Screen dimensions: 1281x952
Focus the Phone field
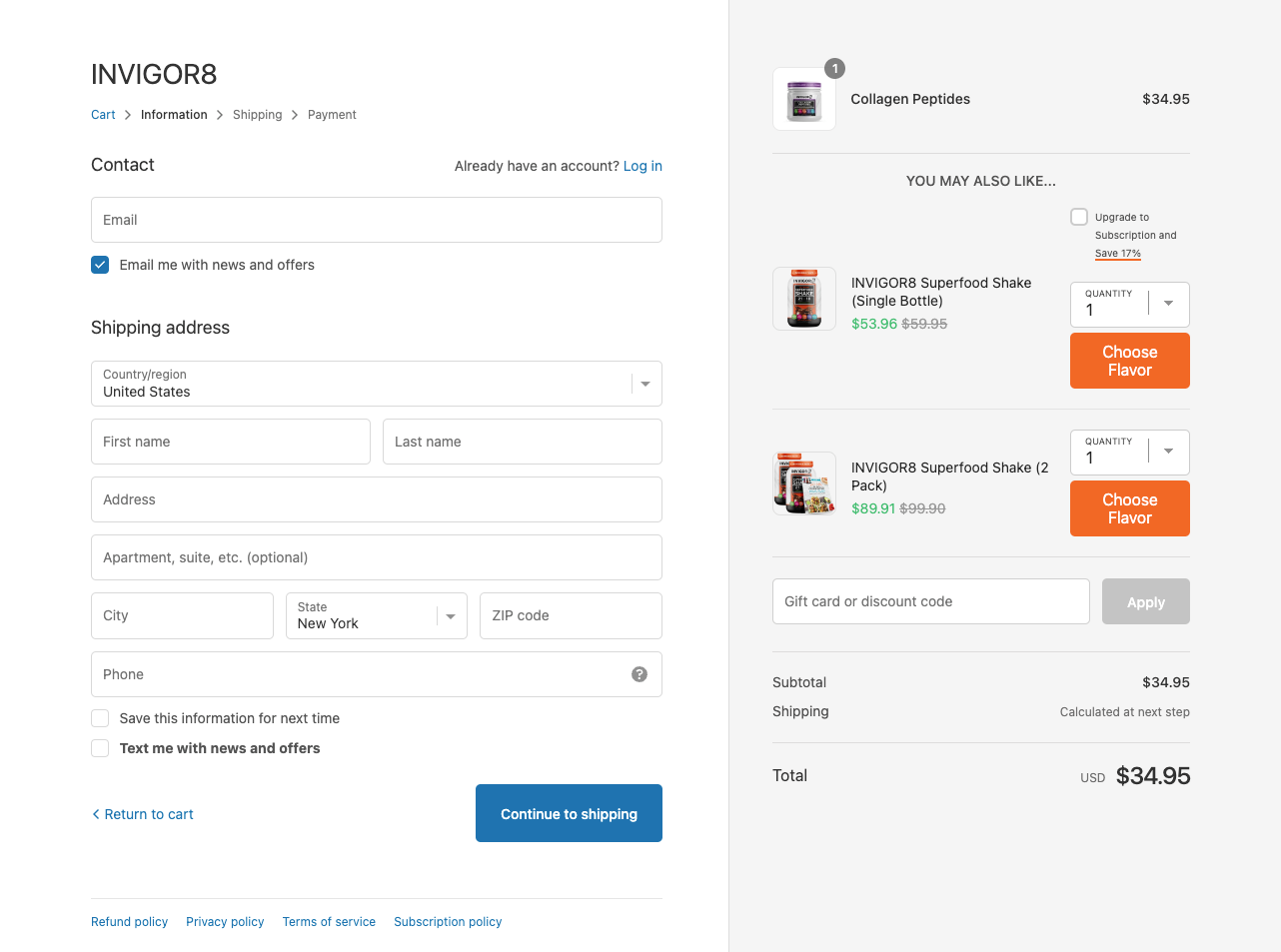click(377, 674)
